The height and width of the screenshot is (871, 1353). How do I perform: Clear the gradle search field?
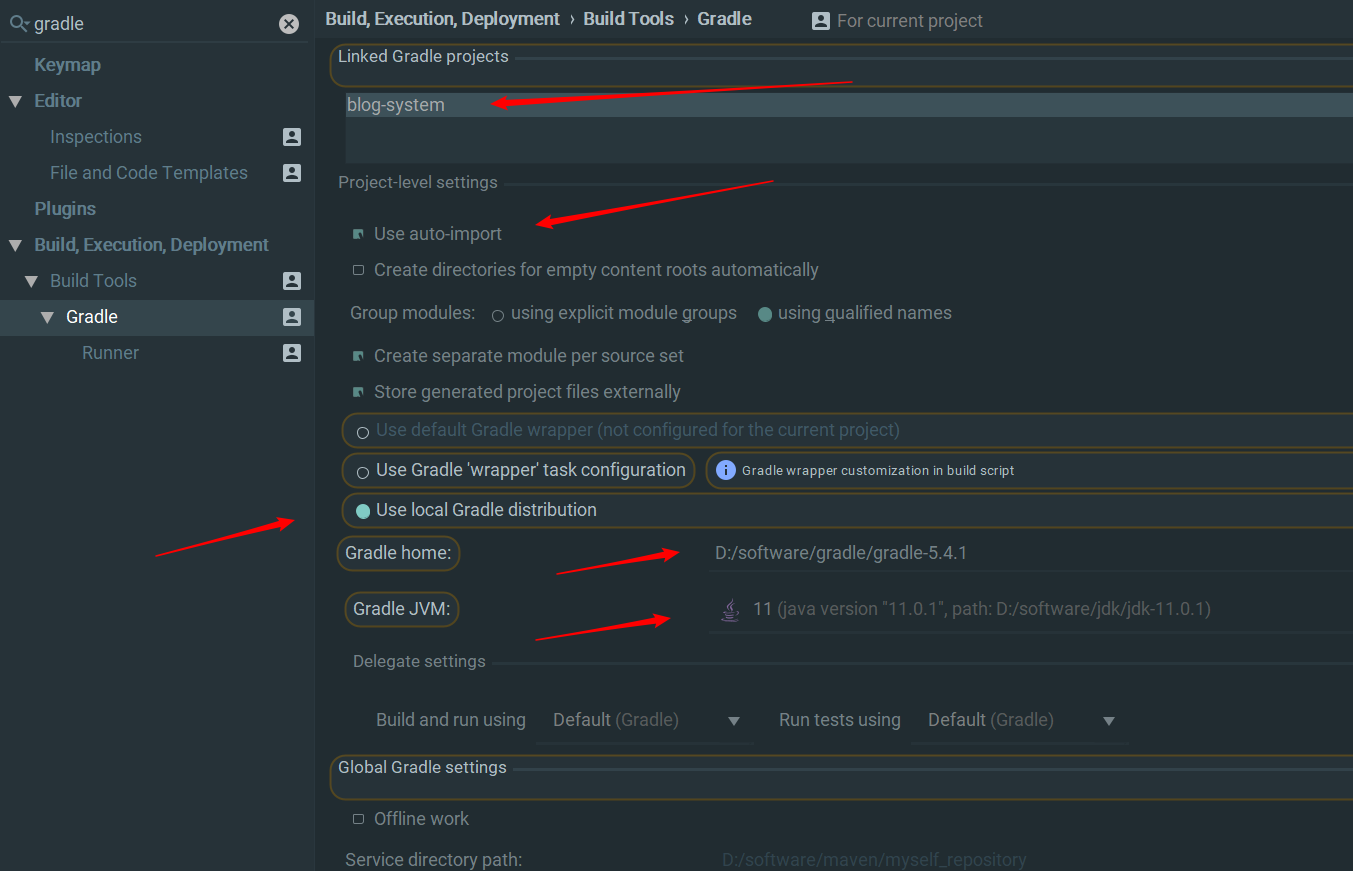tap(289, 24)
